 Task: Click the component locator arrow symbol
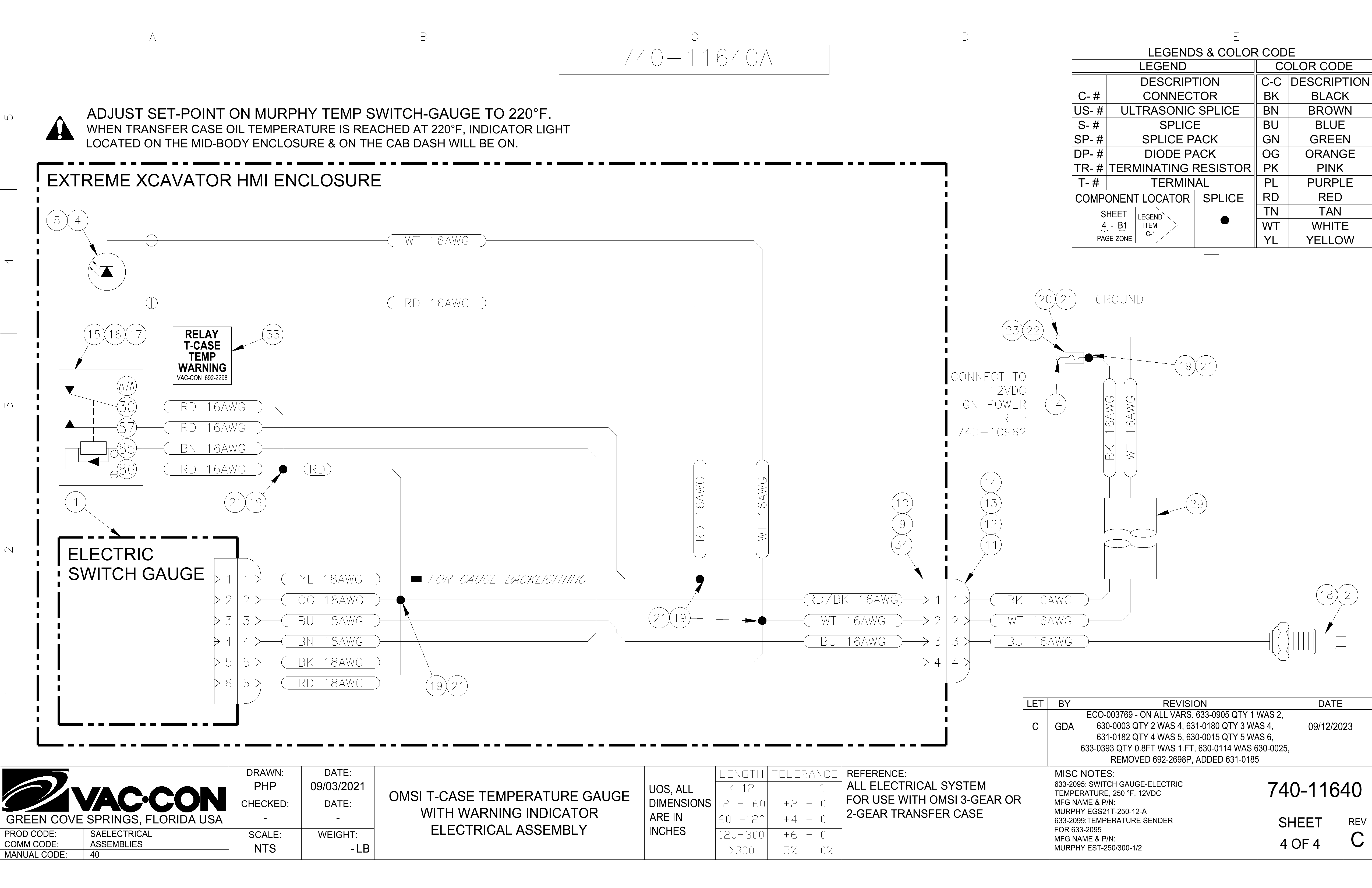[x=1135, y=225]
